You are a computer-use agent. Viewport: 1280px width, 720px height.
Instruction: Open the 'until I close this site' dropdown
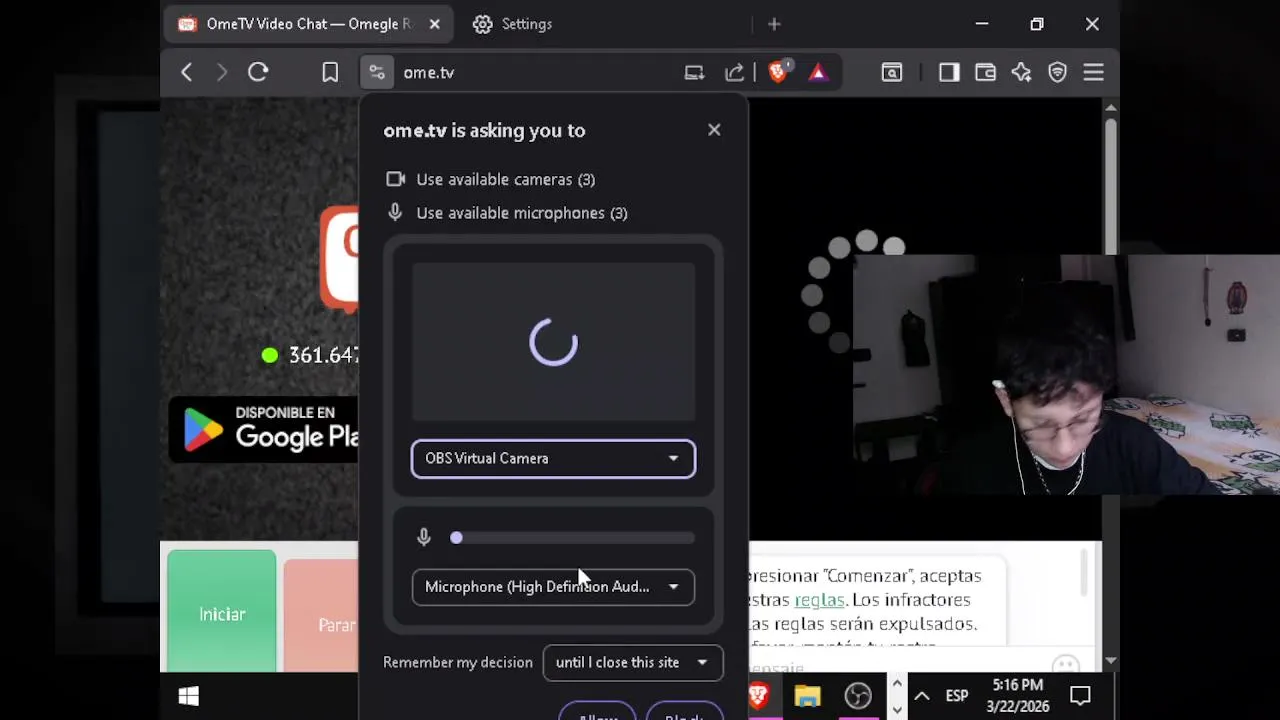pyautogui.click(x=632, y=662)
